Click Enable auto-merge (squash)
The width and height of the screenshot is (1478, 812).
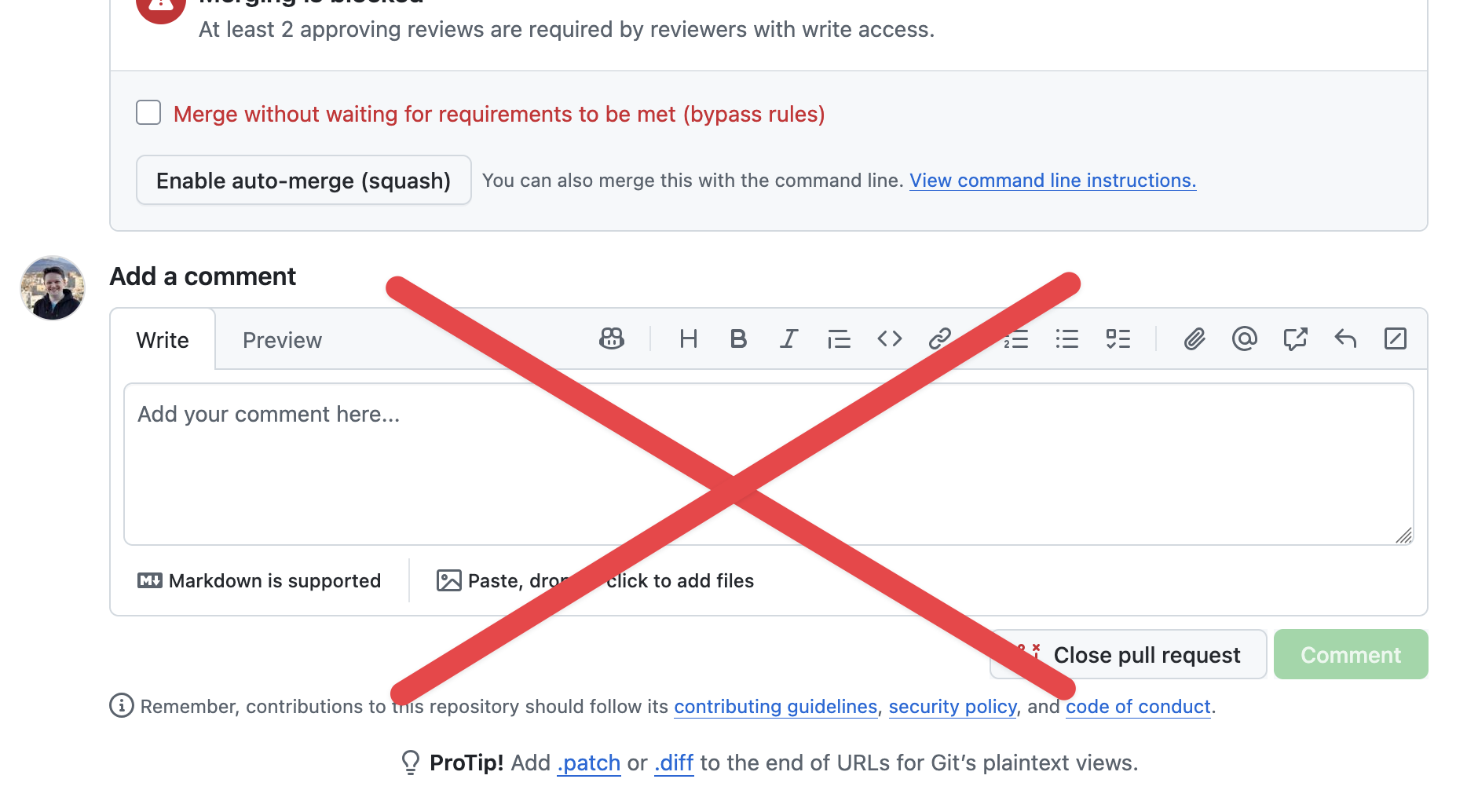tap(303, 180)
